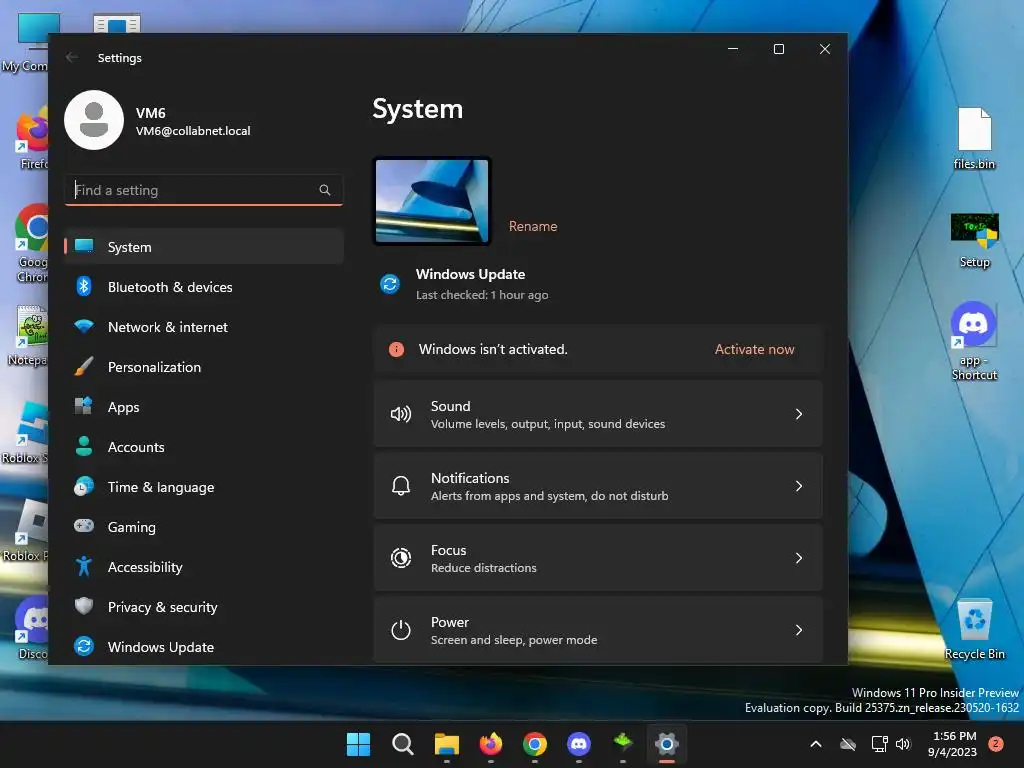
Task: Open the Notifications settings row
Action: (598, 486)
